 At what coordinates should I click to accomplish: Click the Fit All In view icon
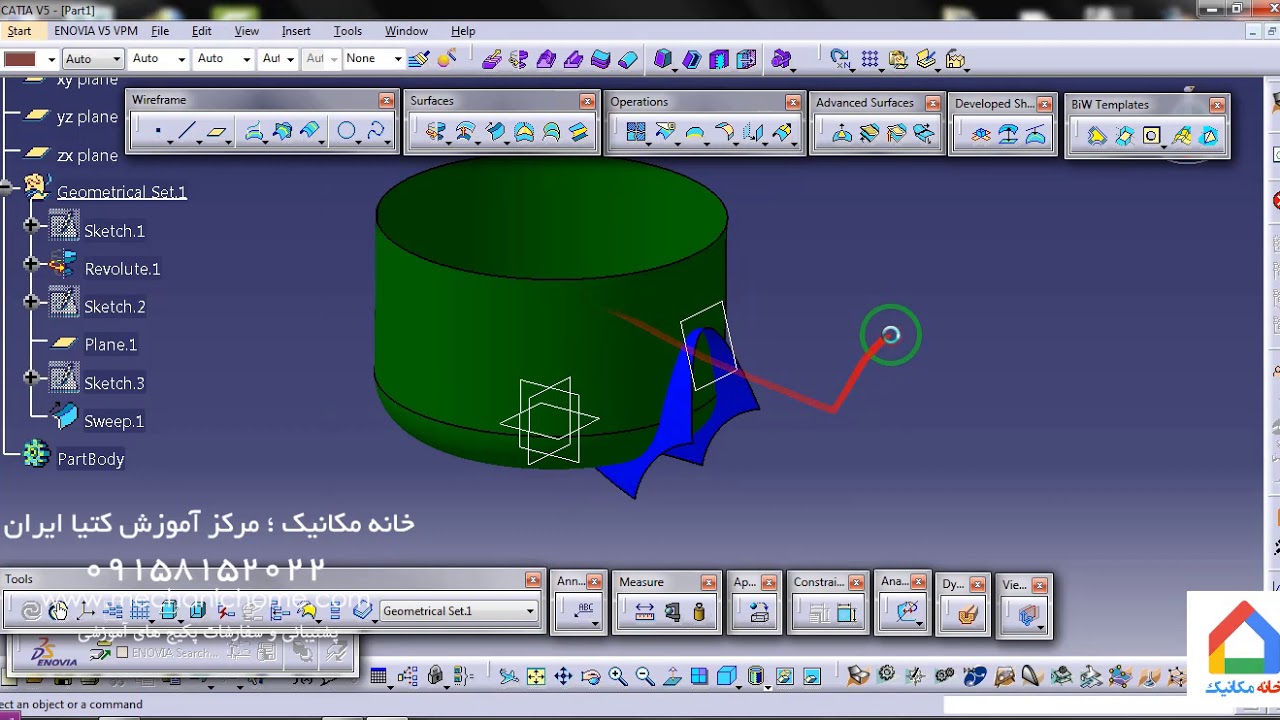(x=536, y=677)
